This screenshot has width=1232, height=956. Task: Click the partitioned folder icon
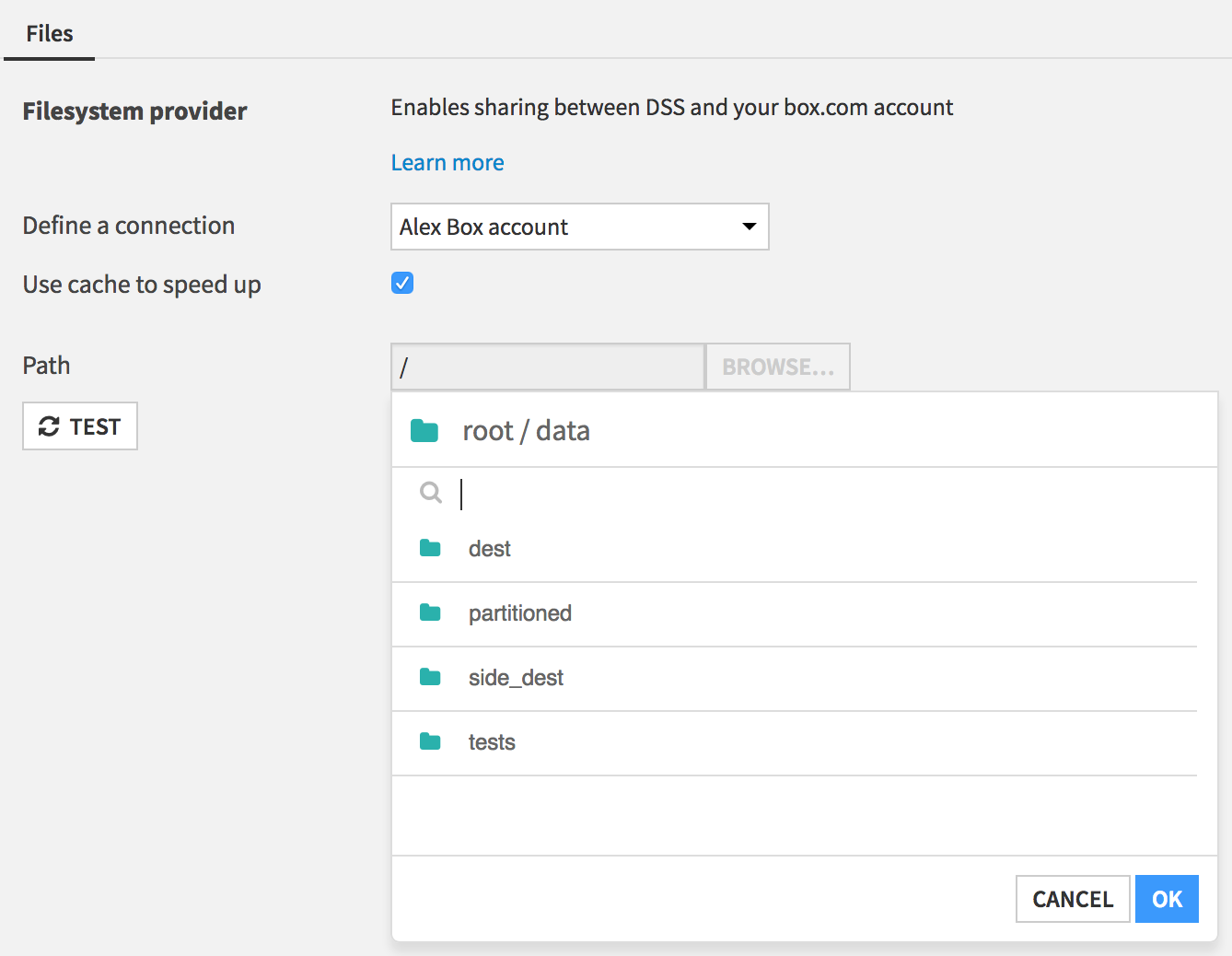[430, 613]
